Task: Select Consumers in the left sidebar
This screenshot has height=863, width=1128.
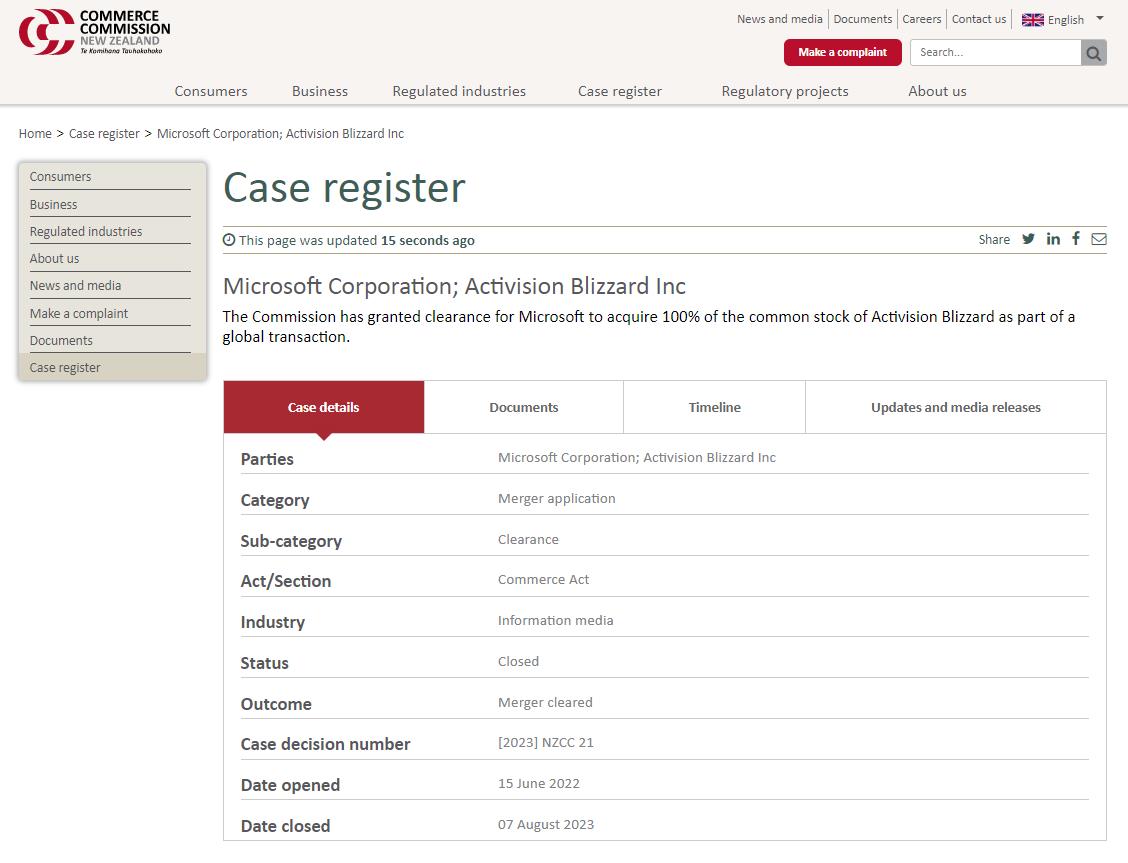Action: click(60, 177)
